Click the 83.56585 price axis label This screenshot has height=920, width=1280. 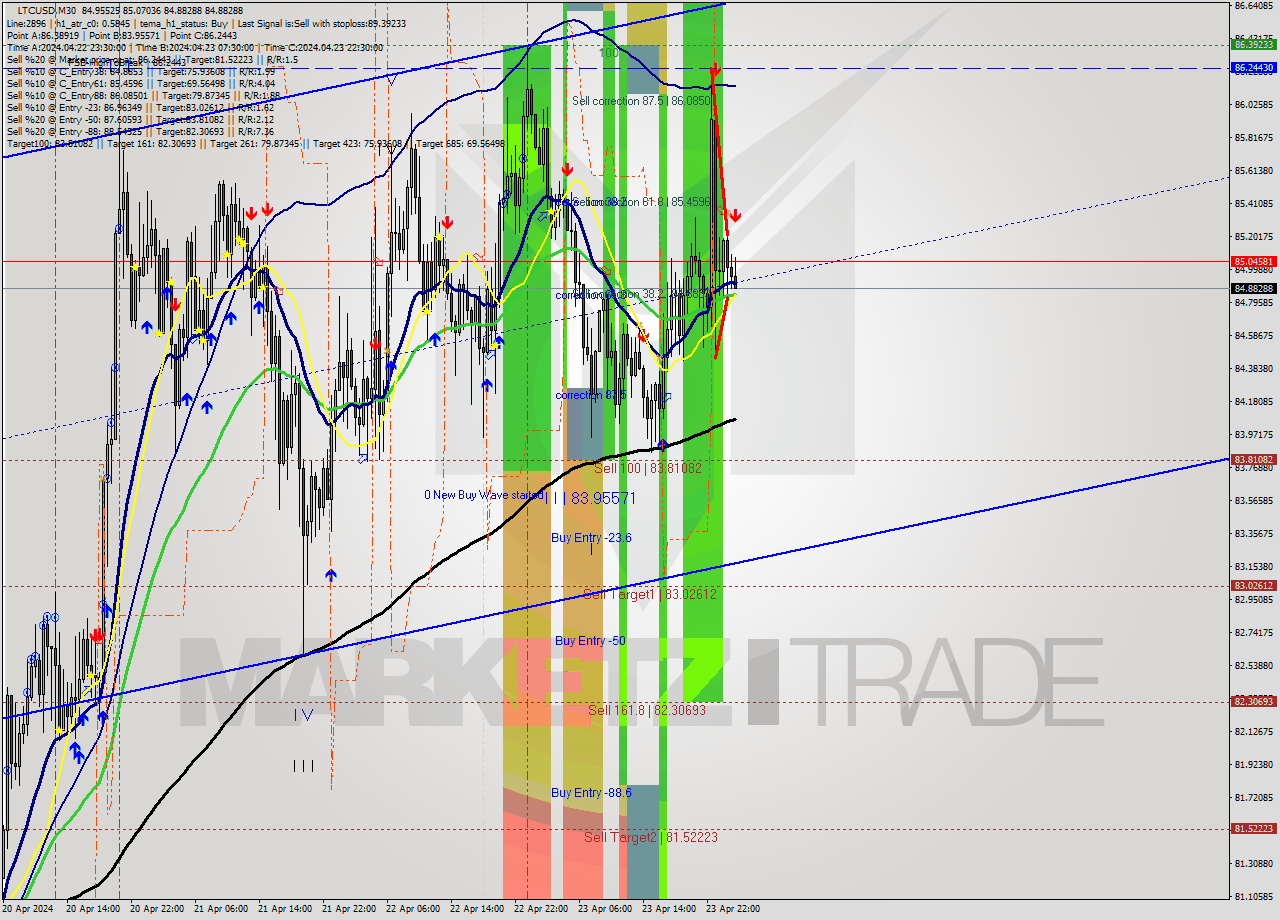1254,500
